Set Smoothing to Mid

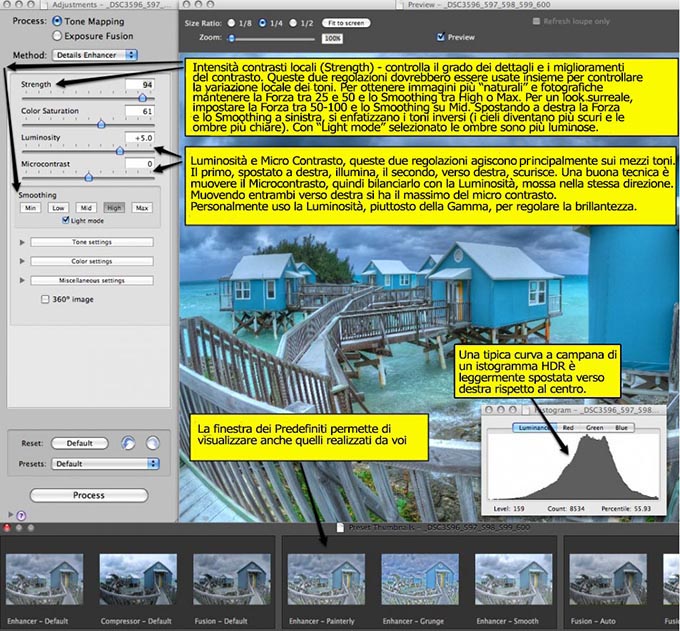(86, 208)
